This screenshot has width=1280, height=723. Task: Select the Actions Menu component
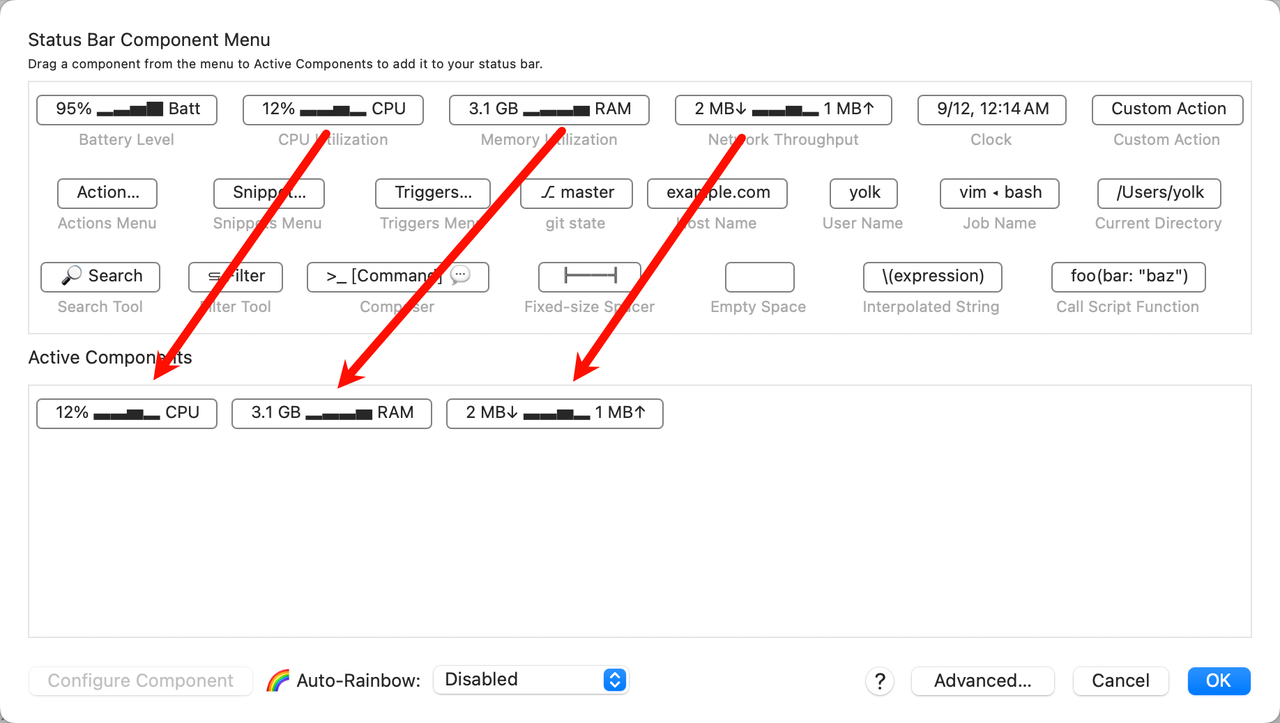point(107,193)
